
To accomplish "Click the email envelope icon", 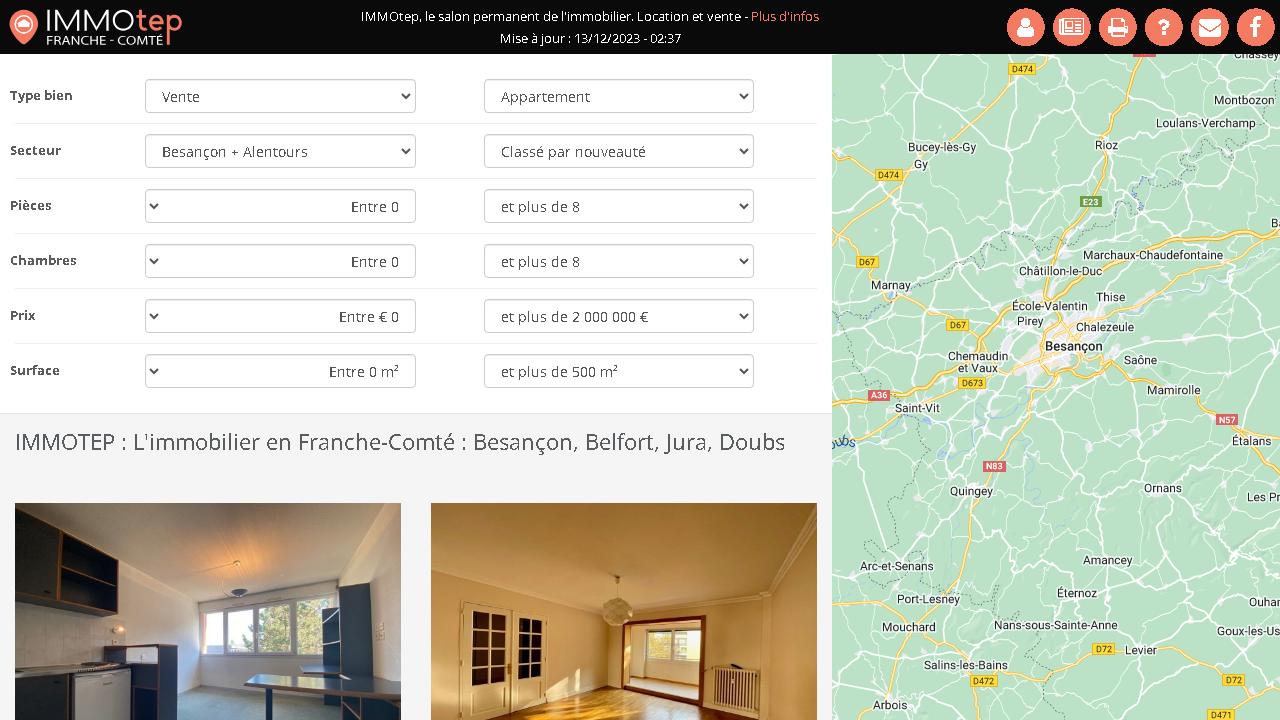I will pyautogui.click(x=1210, y=27).
